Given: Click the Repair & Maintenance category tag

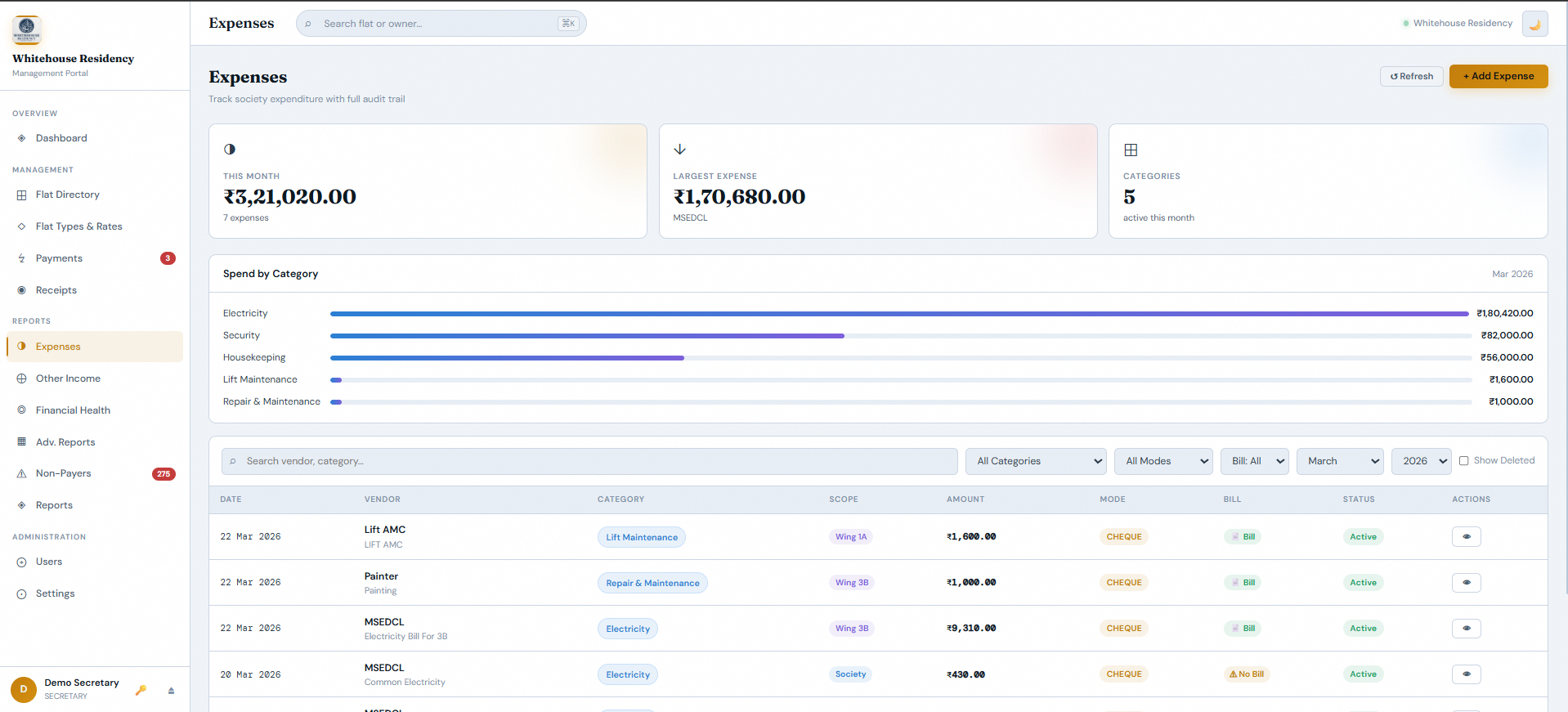Looking at the screenshot, I should tap(652, 583).
